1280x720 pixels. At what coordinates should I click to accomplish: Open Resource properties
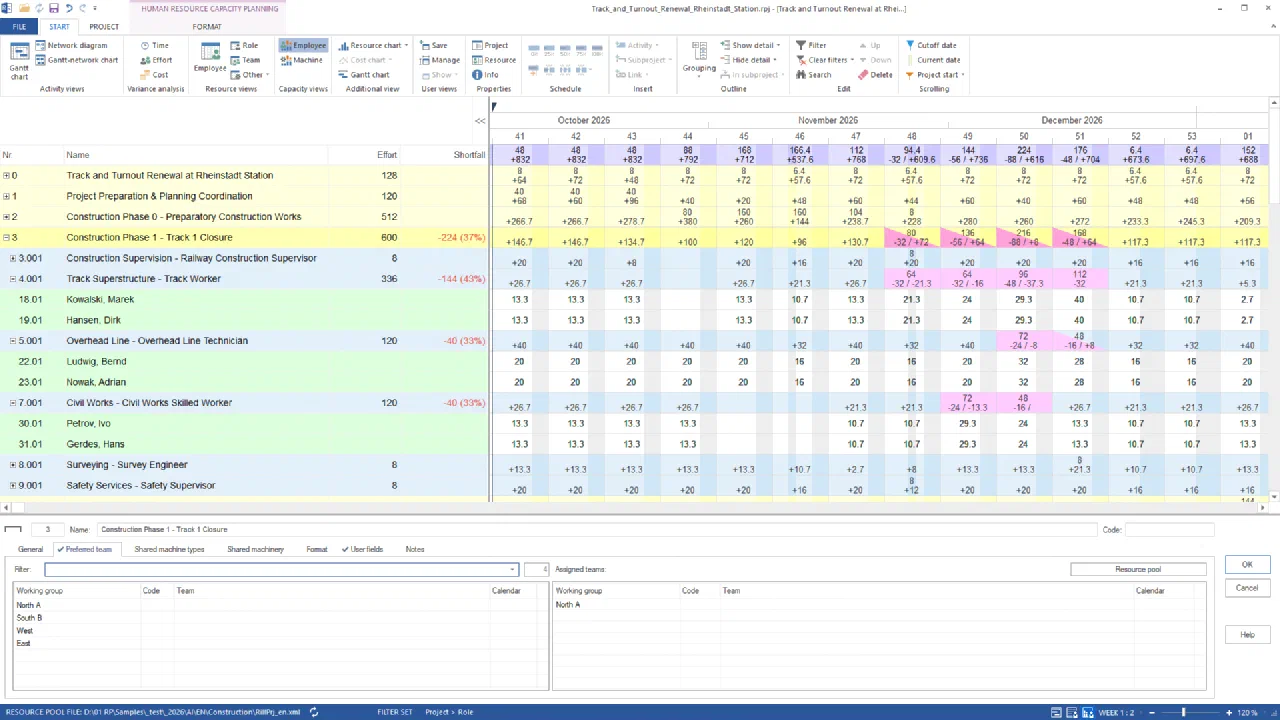tap(494, 60)
